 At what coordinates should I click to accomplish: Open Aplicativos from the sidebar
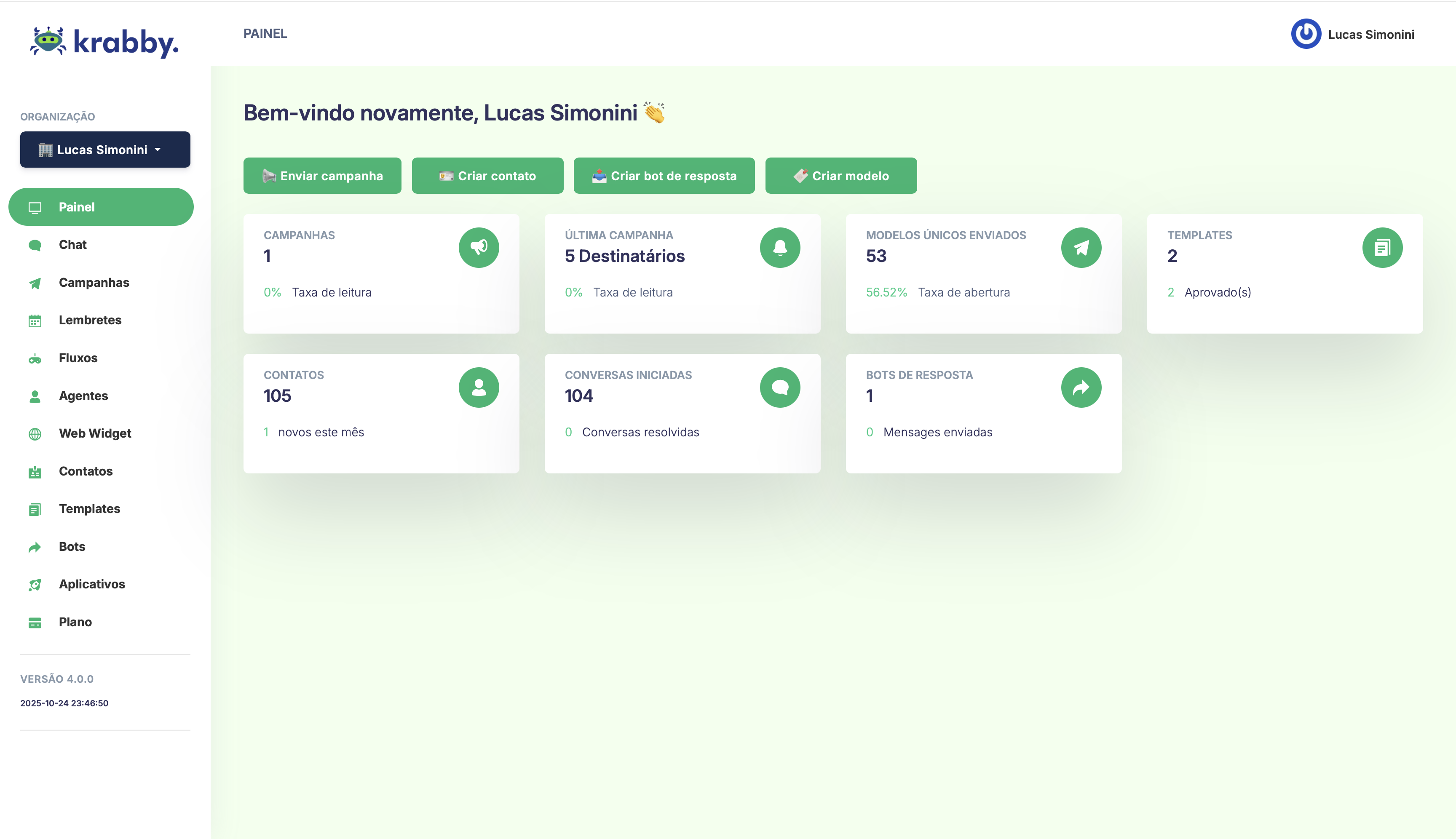[x=92, y=584]
